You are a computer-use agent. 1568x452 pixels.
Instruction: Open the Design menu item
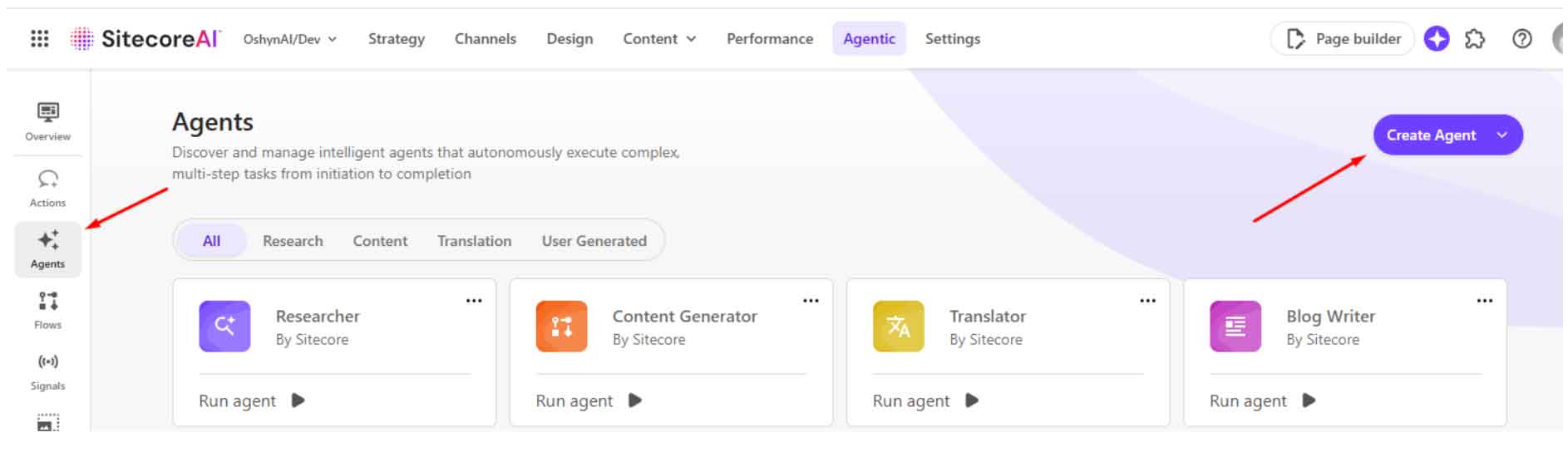(x=570, y=39)
